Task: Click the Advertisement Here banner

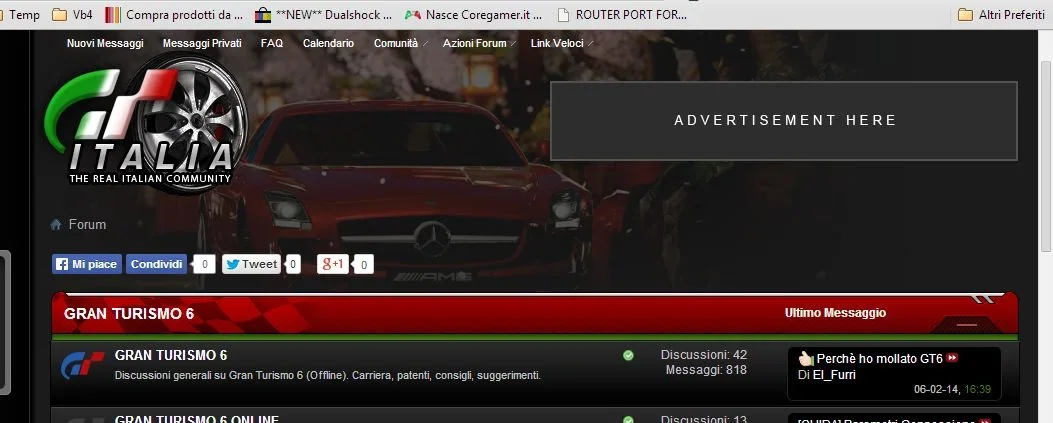Action: [784, 121]
